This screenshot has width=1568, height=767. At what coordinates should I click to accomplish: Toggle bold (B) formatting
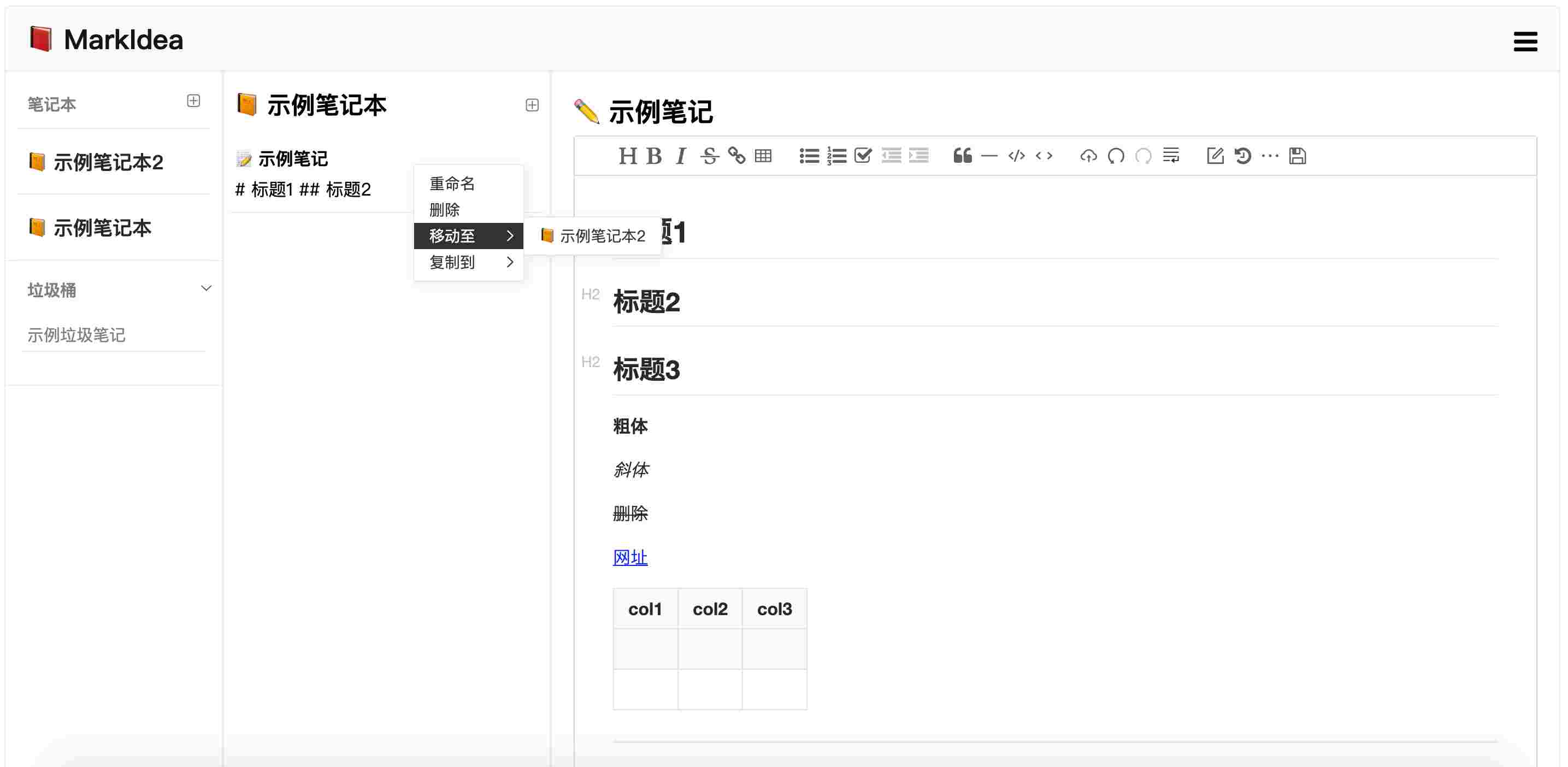click(x=655, y=156)
